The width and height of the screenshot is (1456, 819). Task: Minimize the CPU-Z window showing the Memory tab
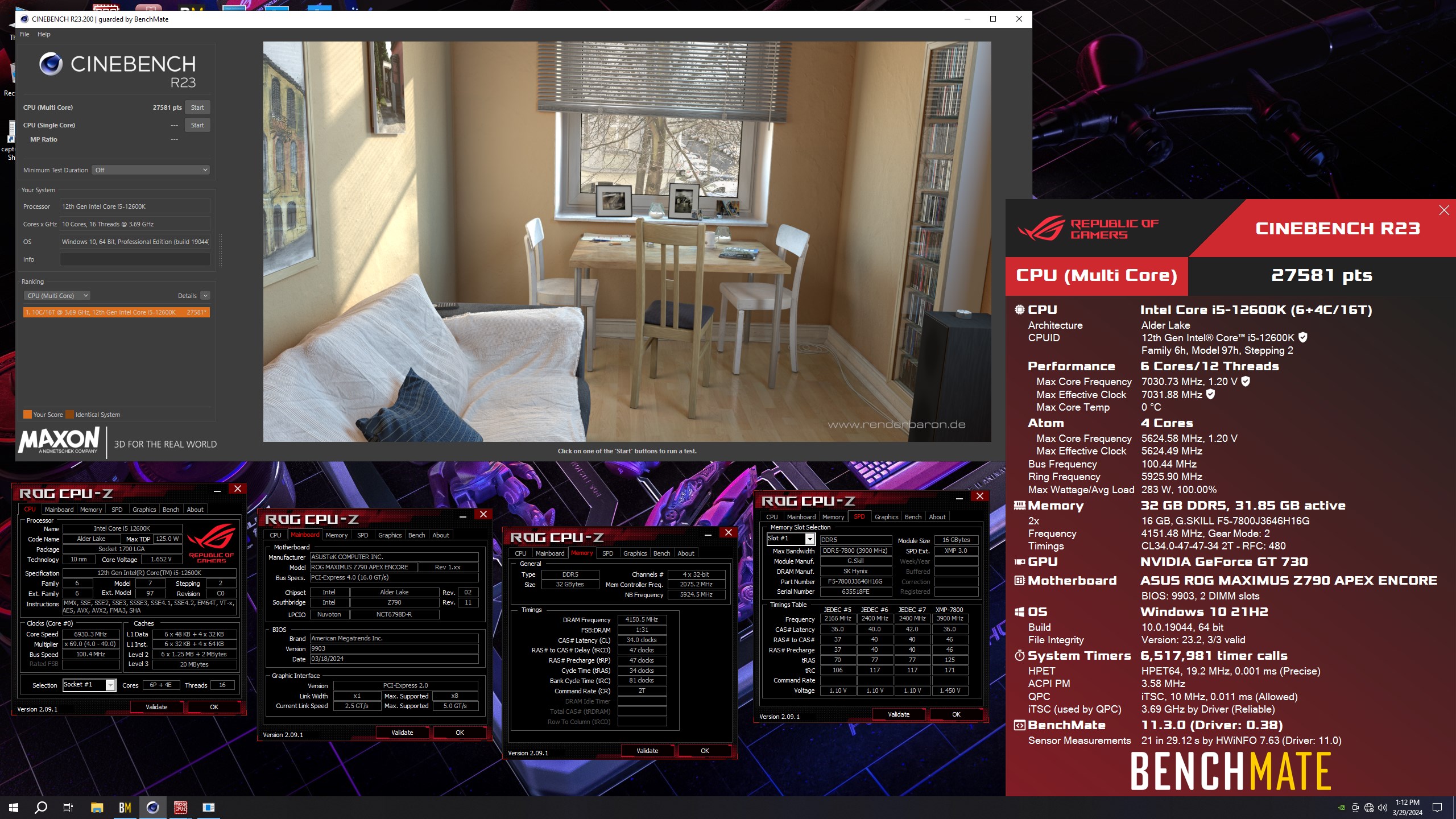[x=708, y=533]
